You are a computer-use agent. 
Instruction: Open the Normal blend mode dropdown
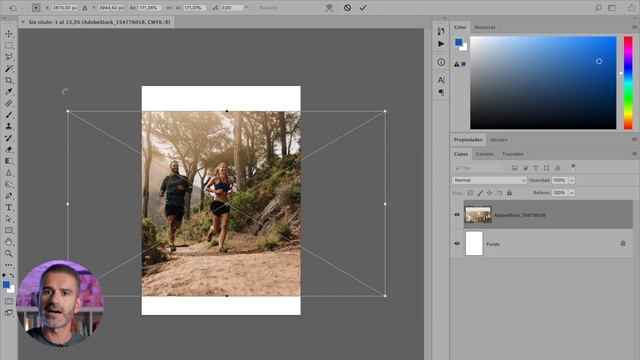(x=489, y=180)
